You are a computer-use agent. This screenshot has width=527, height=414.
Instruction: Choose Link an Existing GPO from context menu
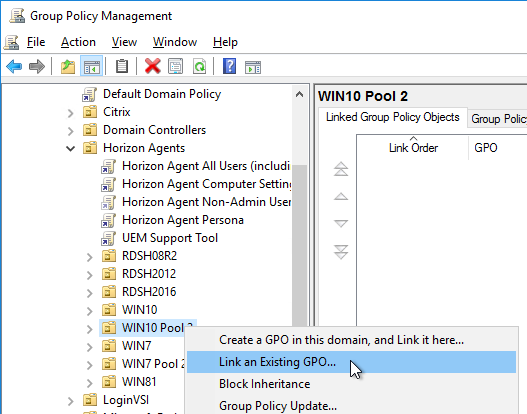[351, 362]
